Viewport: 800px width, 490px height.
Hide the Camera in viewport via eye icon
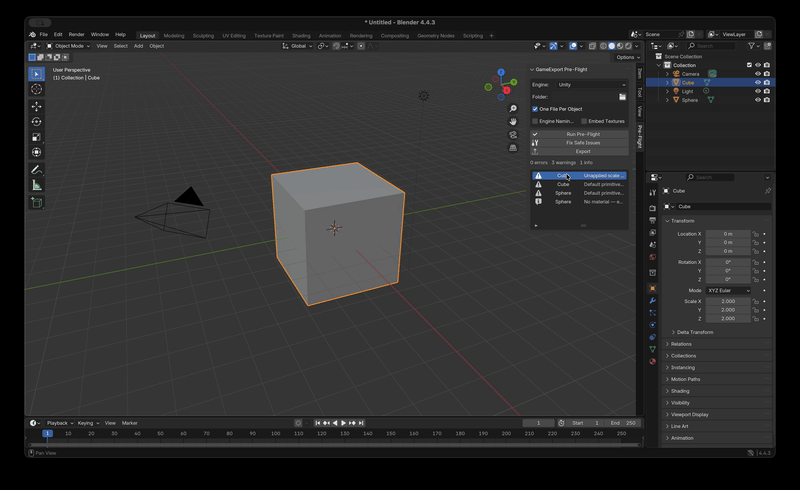click(x=758, y=74)
